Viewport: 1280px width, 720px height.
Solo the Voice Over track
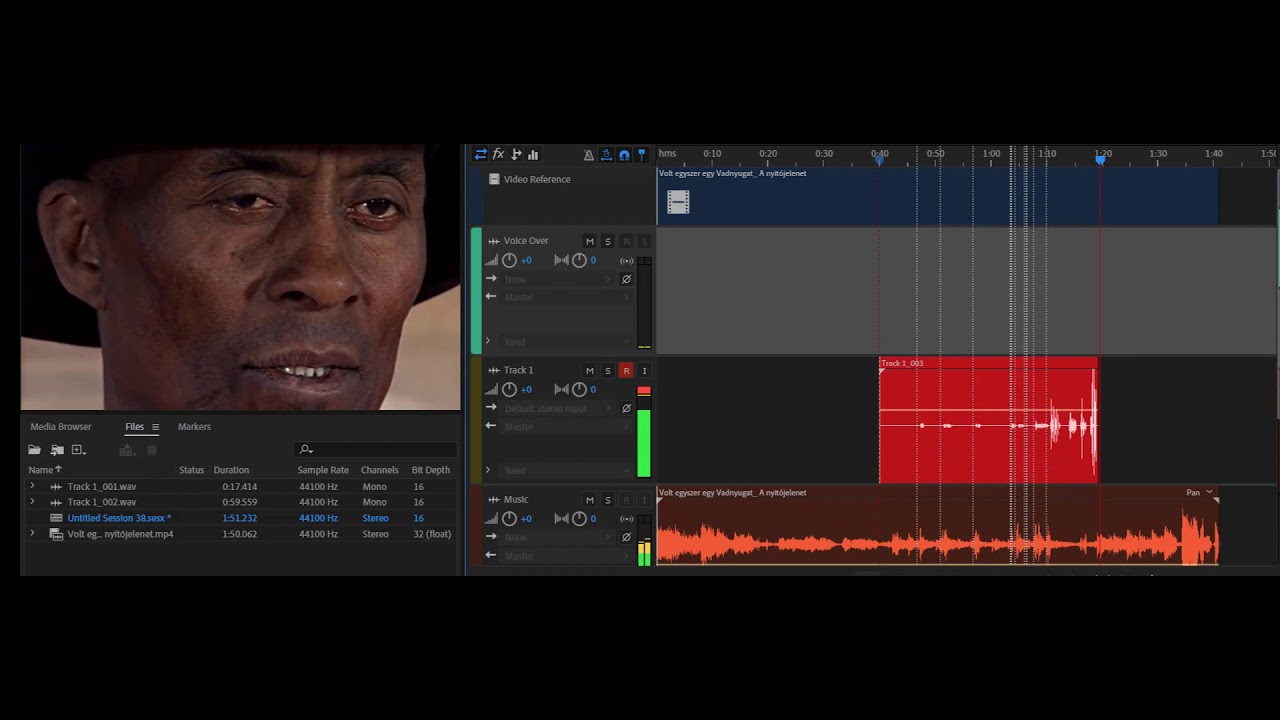[x=607, y=241]
